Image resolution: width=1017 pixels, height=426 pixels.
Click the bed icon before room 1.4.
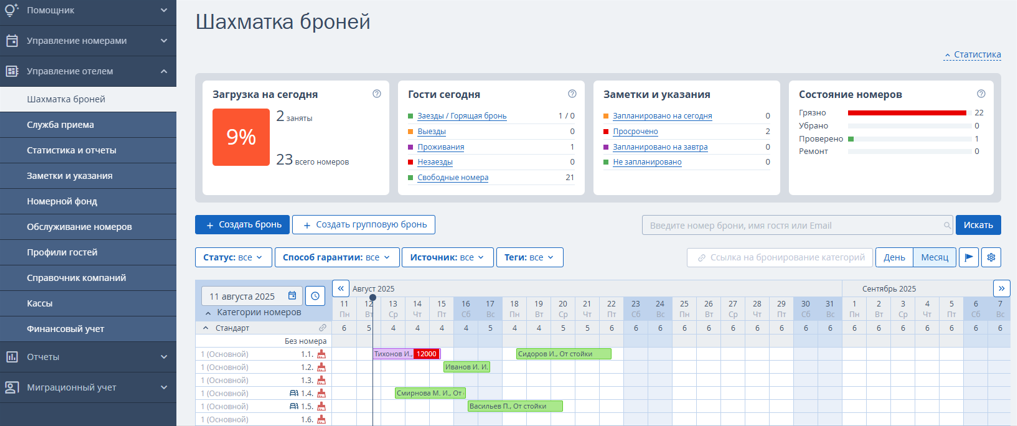(x=293, y=393)
